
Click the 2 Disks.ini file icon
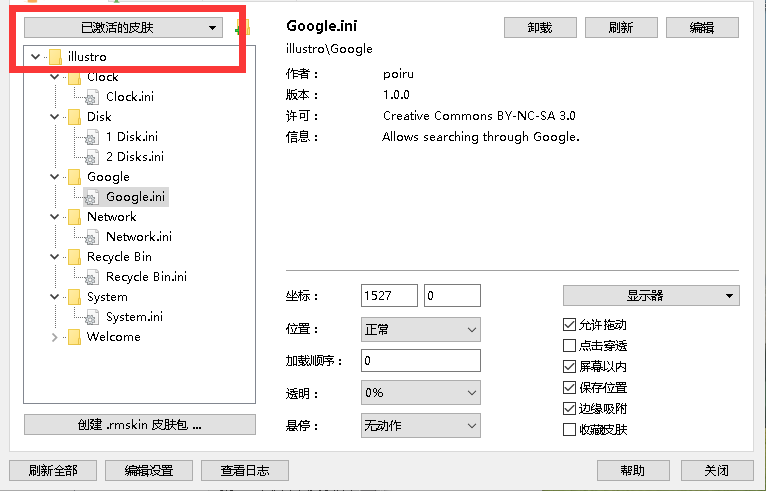pyautogui.click(x=94, y=157)
